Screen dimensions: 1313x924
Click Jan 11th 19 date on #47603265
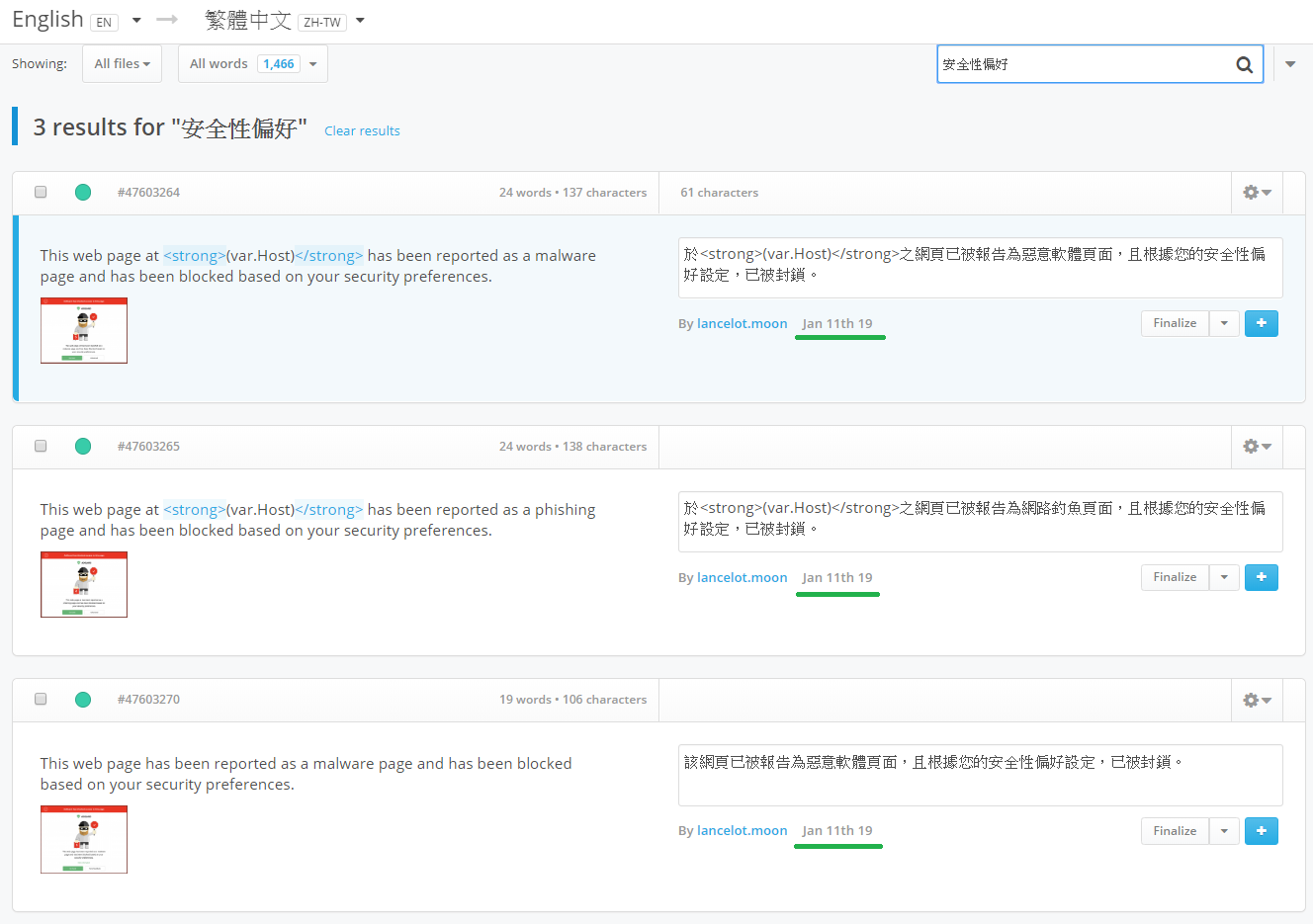(837, 577)
